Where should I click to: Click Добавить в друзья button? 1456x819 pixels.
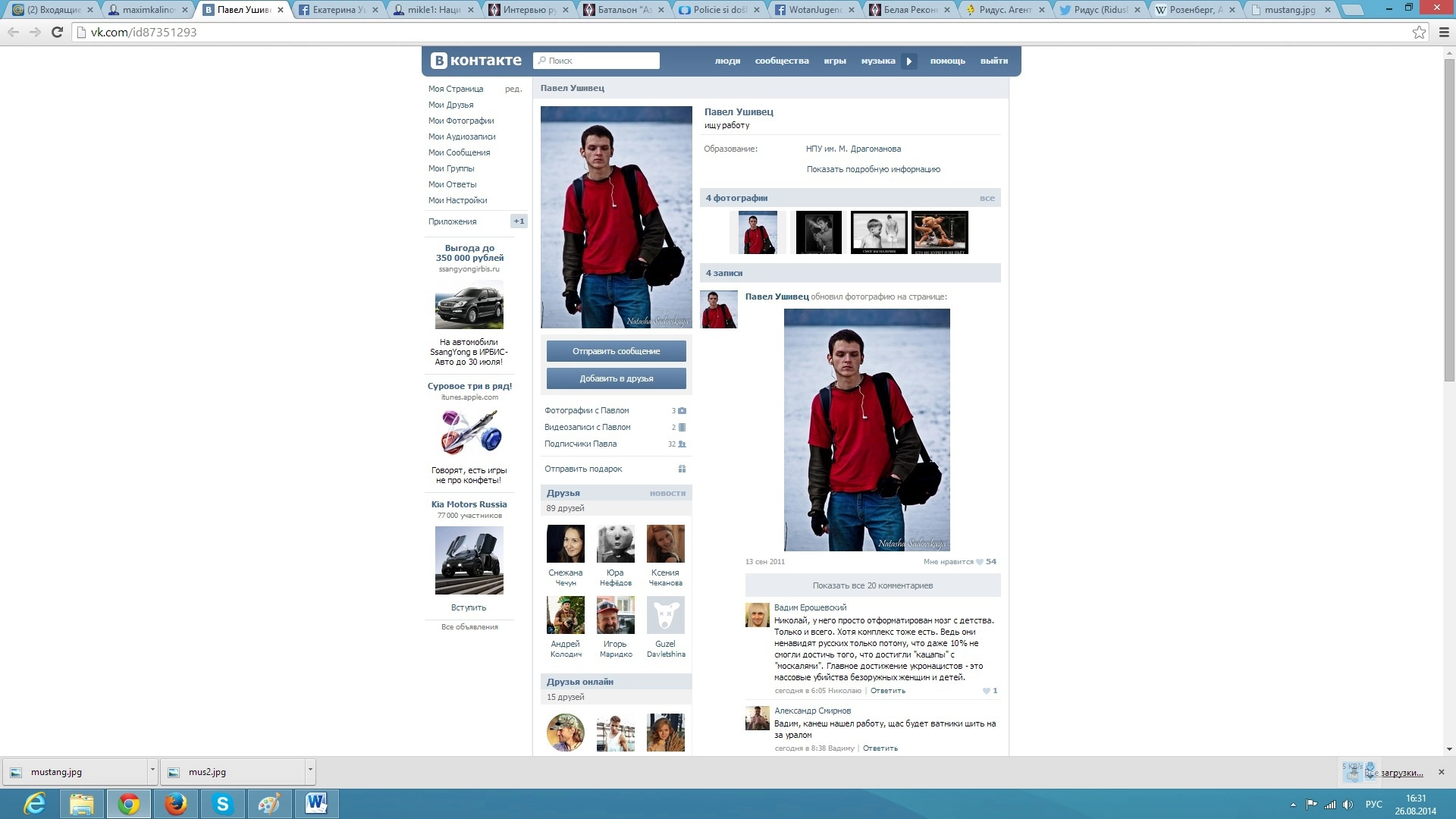[x=616, y=378]
